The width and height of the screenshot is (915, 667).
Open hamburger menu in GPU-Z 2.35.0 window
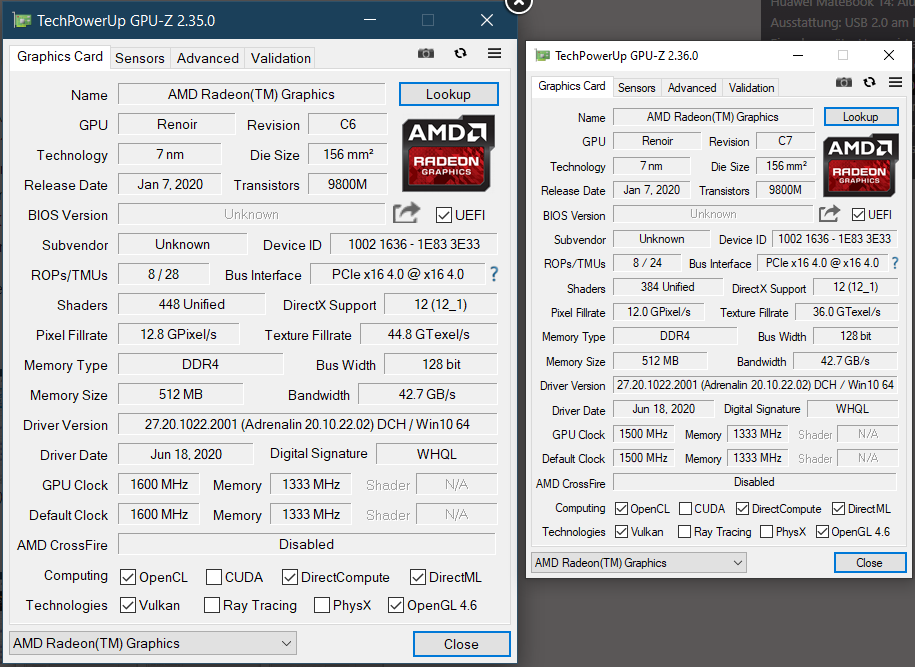[x=494, y=54]
